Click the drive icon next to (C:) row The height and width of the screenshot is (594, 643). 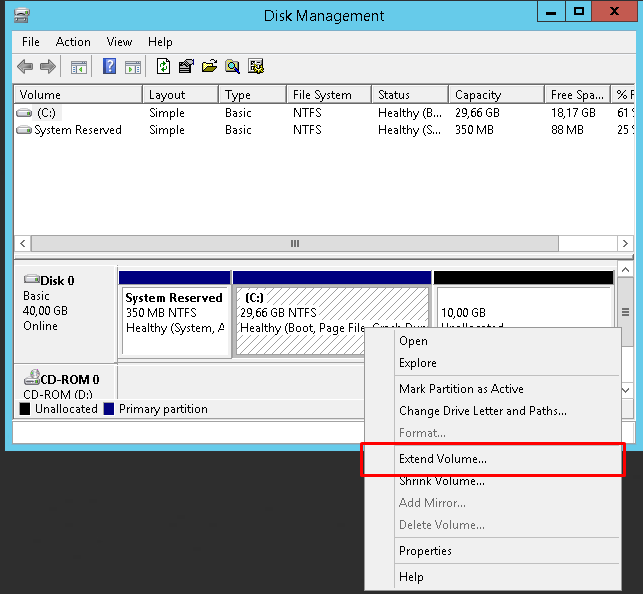tap(24, 113)
